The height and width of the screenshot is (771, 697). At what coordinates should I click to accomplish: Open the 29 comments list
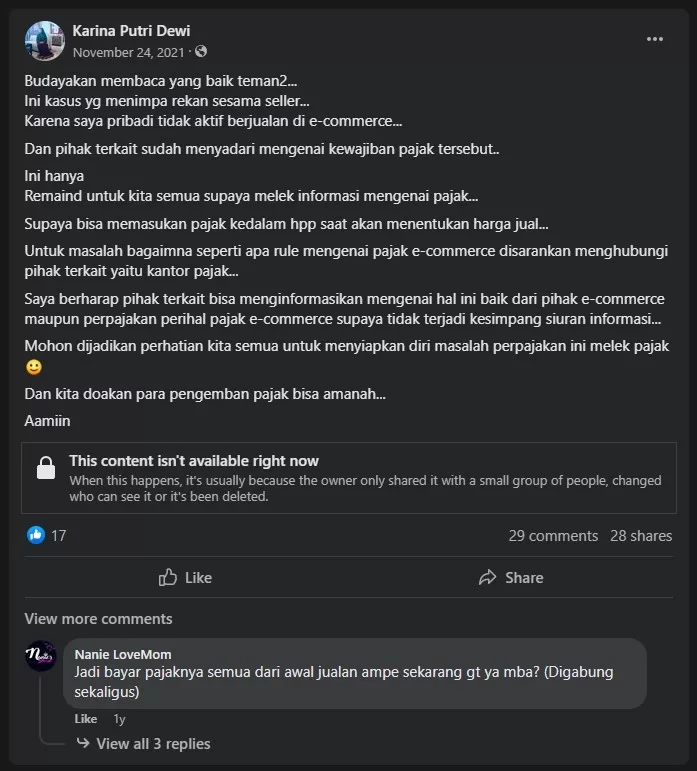[x=553, y=536]
